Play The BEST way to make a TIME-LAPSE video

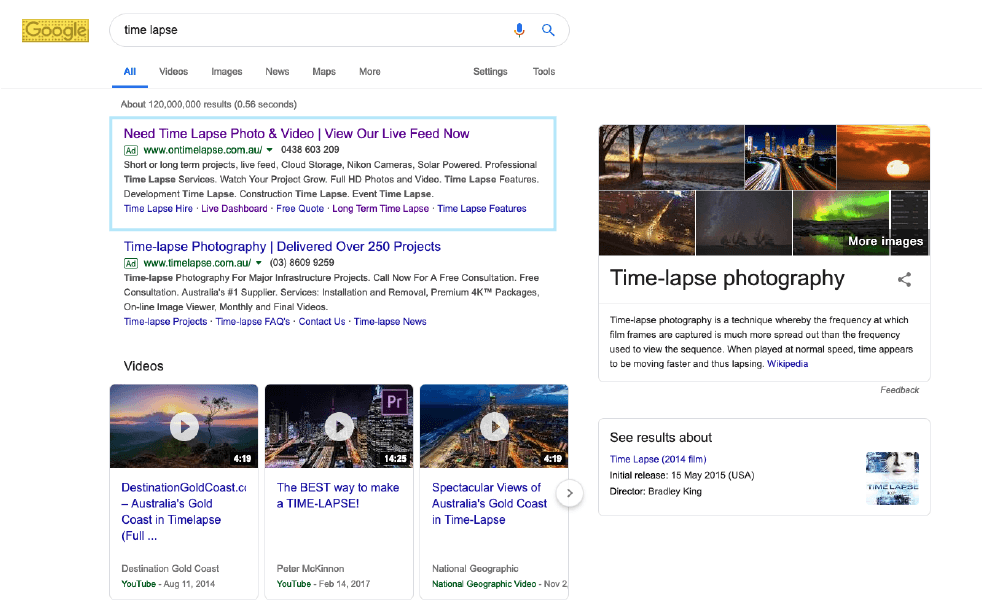(339, 426)
